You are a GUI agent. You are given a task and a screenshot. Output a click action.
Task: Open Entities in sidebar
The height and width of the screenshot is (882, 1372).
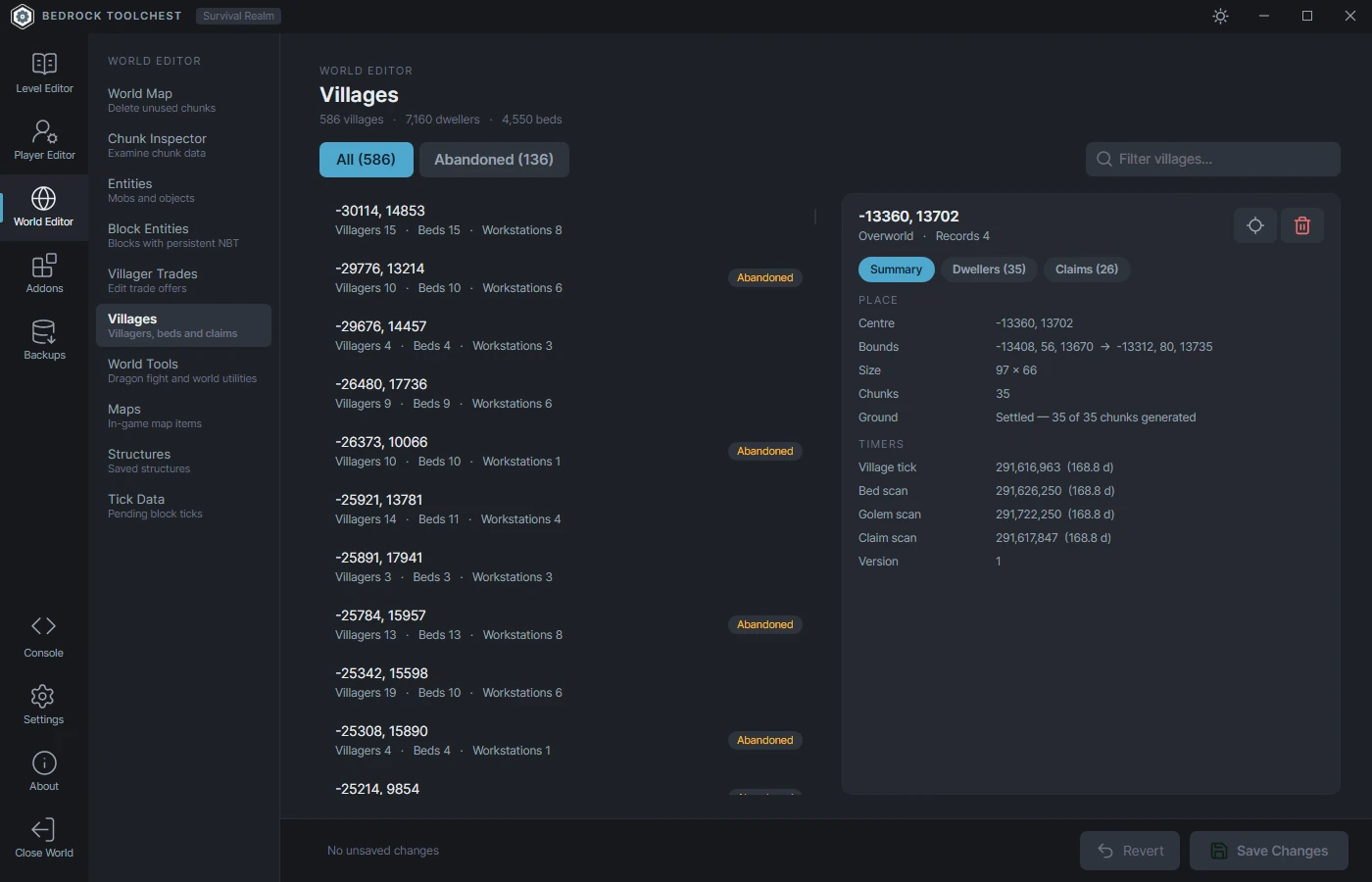[183, 190]
